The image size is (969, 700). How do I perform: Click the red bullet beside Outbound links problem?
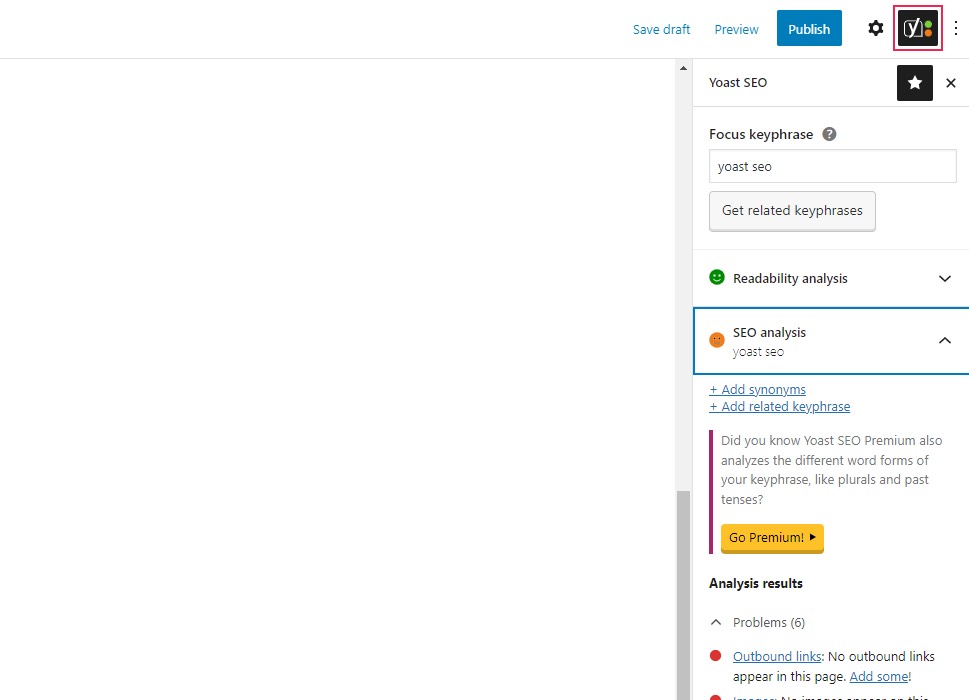point(716,656)
